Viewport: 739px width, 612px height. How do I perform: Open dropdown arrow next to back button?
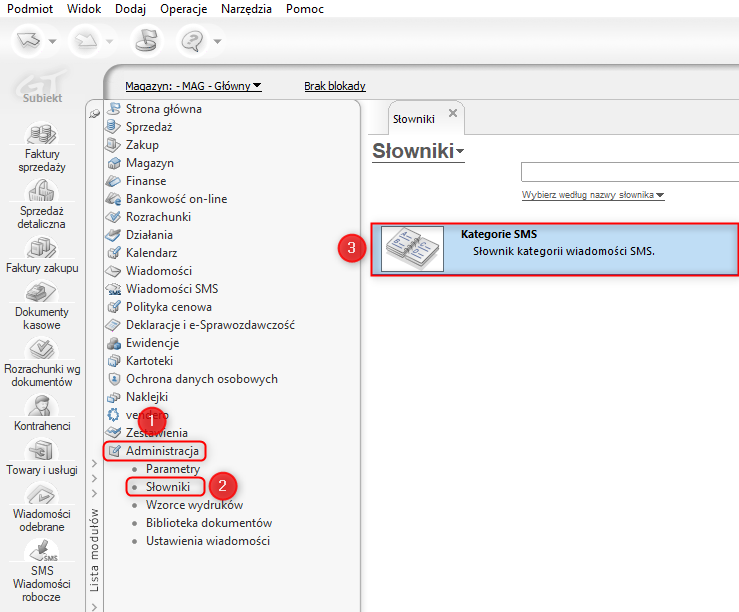pos(53,41)
